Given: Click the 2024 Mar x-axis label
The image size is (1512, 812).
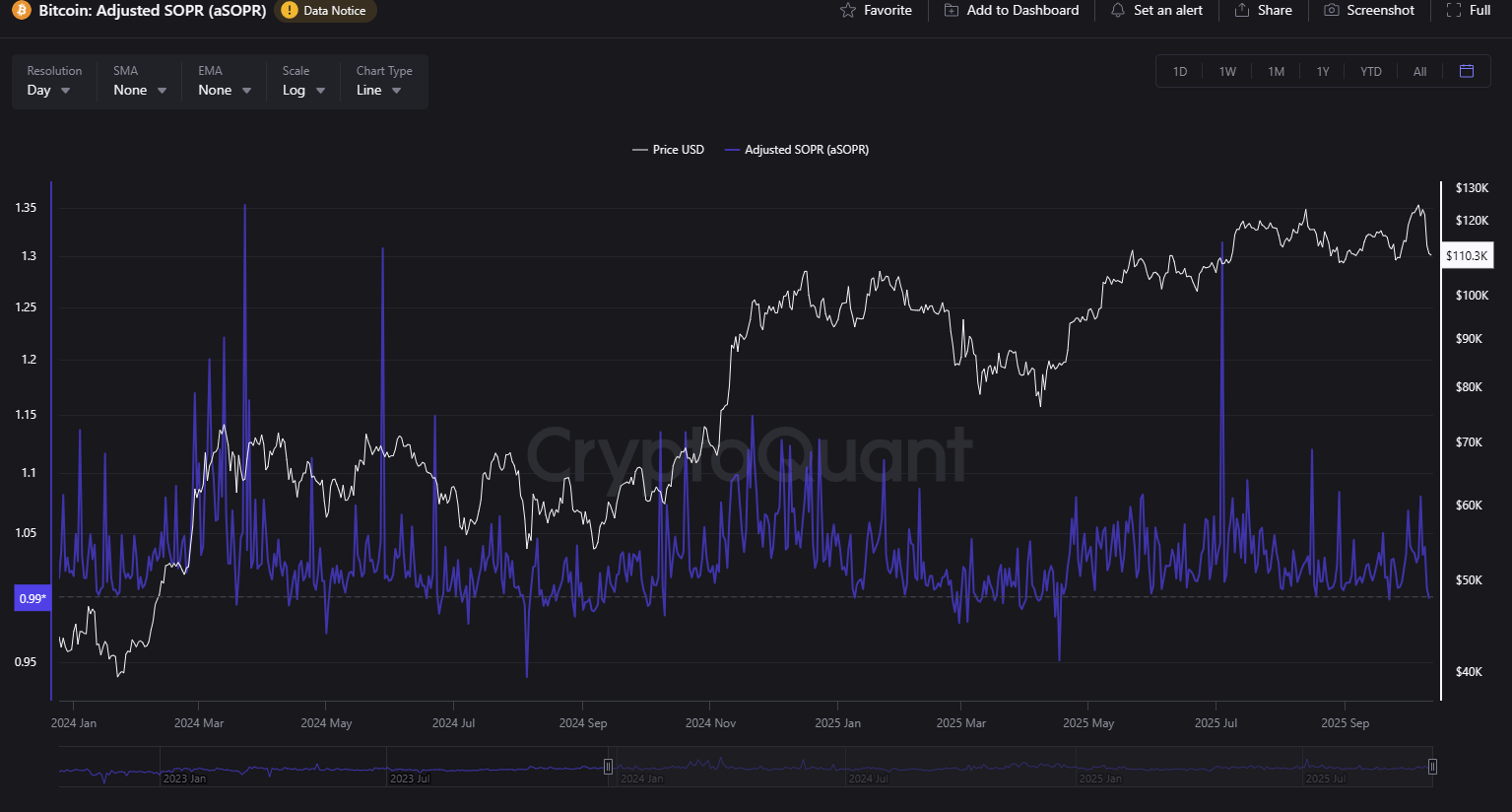Looking at the screenshot, I should point(199,723).
